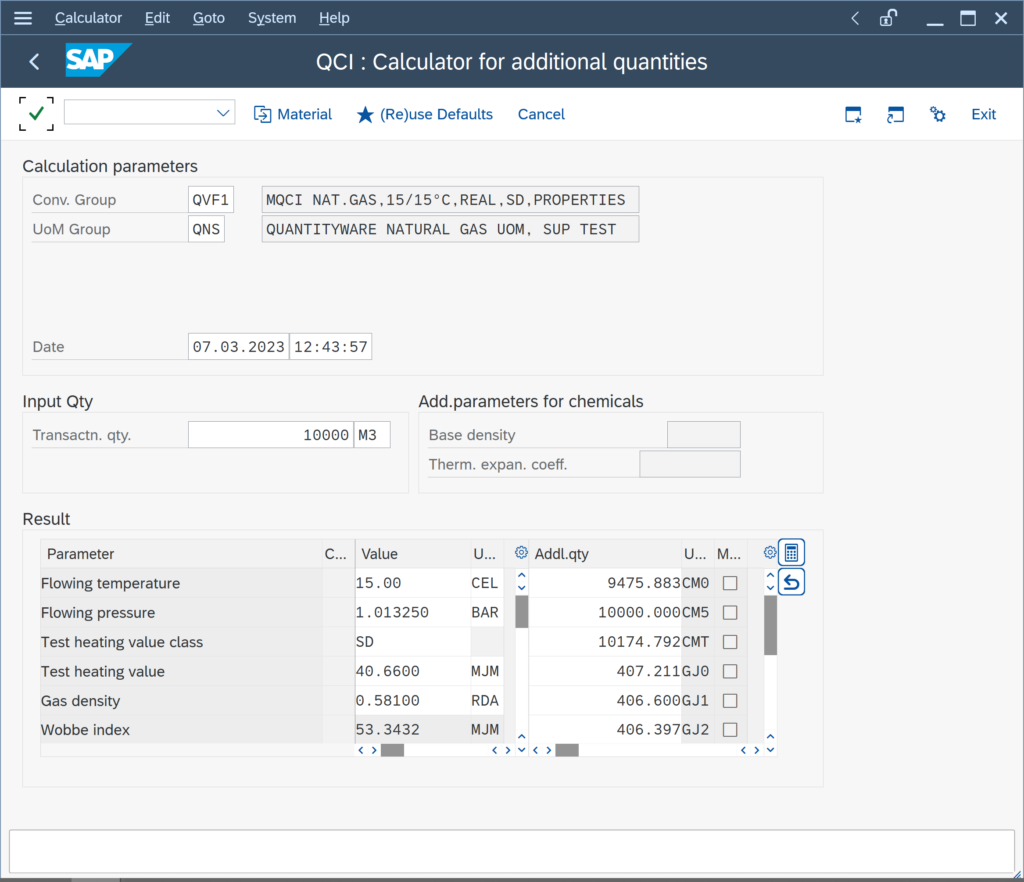Tick the checkbox in the CMT row

[x=730, y=642]
